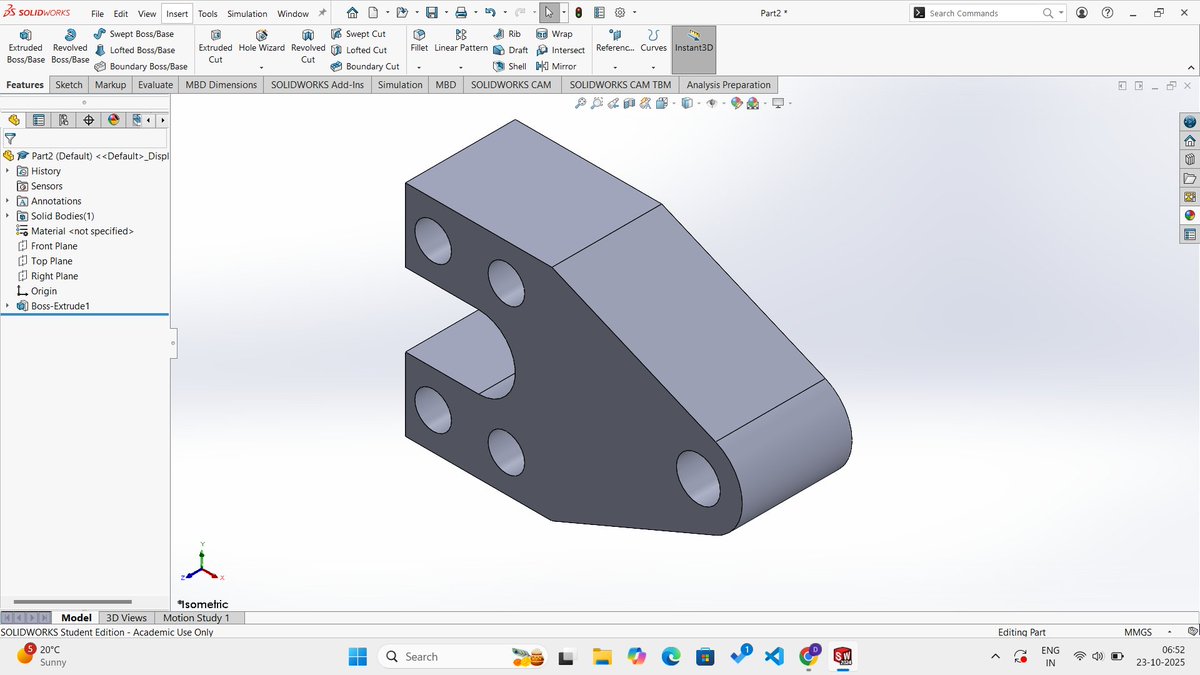
Task: Select Front Plane in feature tree
Action: tap(54, 246)
